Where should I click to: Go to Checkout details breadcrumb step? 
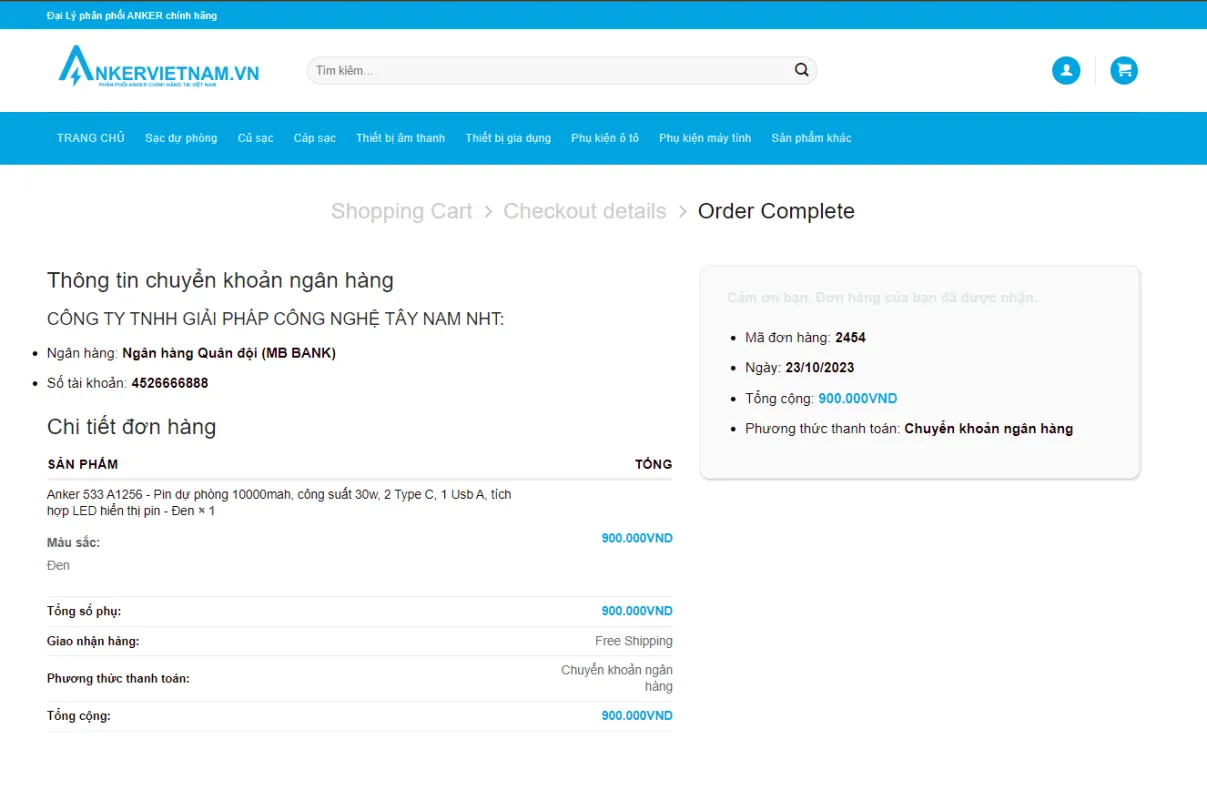(x=585, y=211)
